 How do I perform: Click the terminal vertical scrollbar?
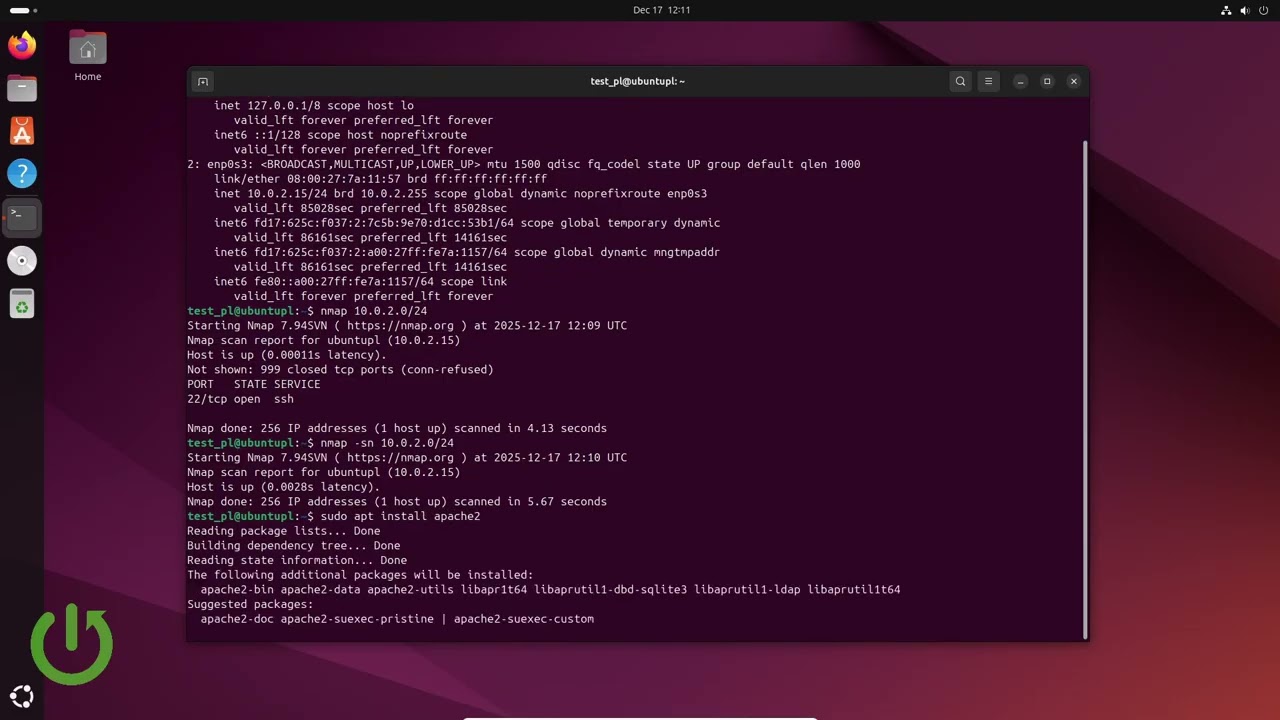[x=1085, y=388]
